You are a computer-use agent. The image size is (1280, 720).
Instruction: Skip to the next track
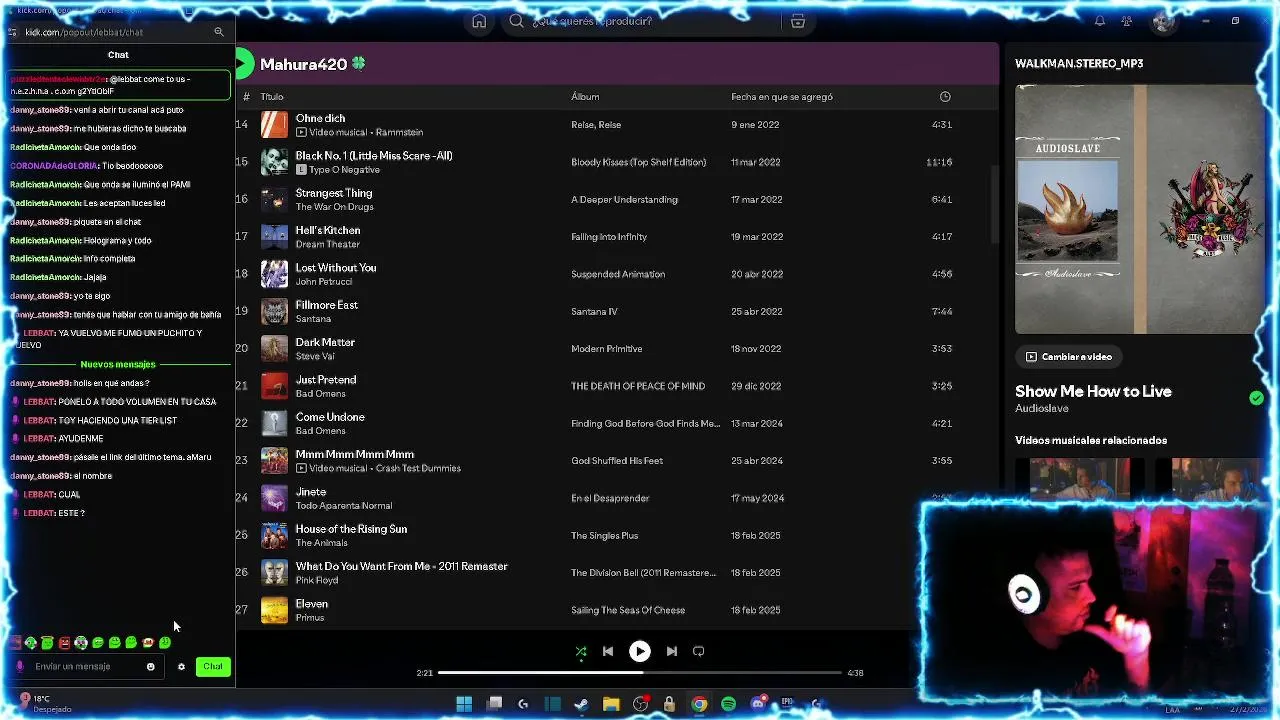click(672, 651)
